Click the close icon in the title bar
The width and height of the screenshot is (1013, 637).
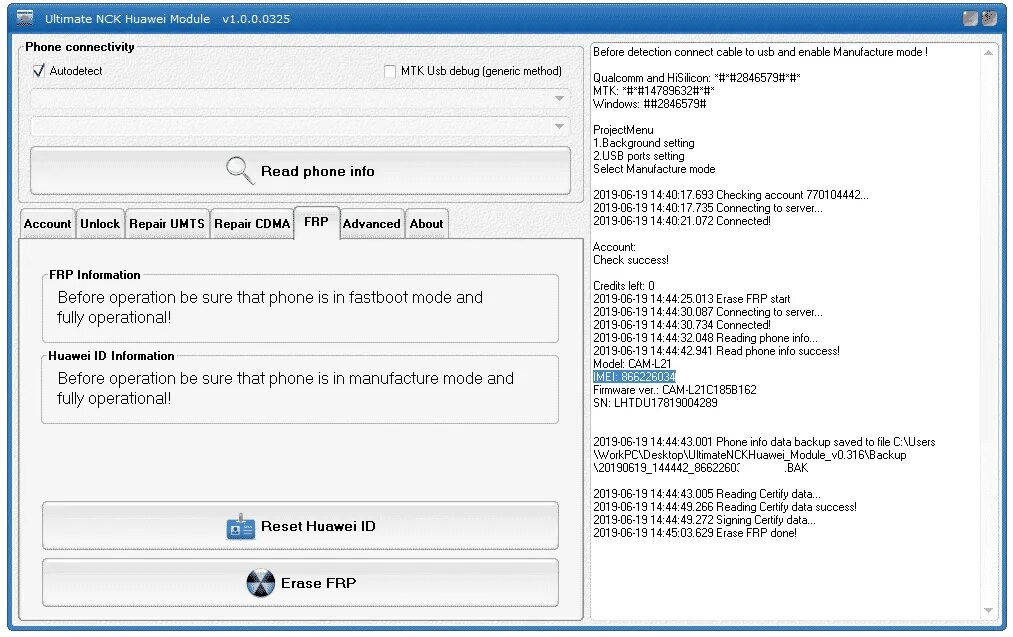point(989,18)
